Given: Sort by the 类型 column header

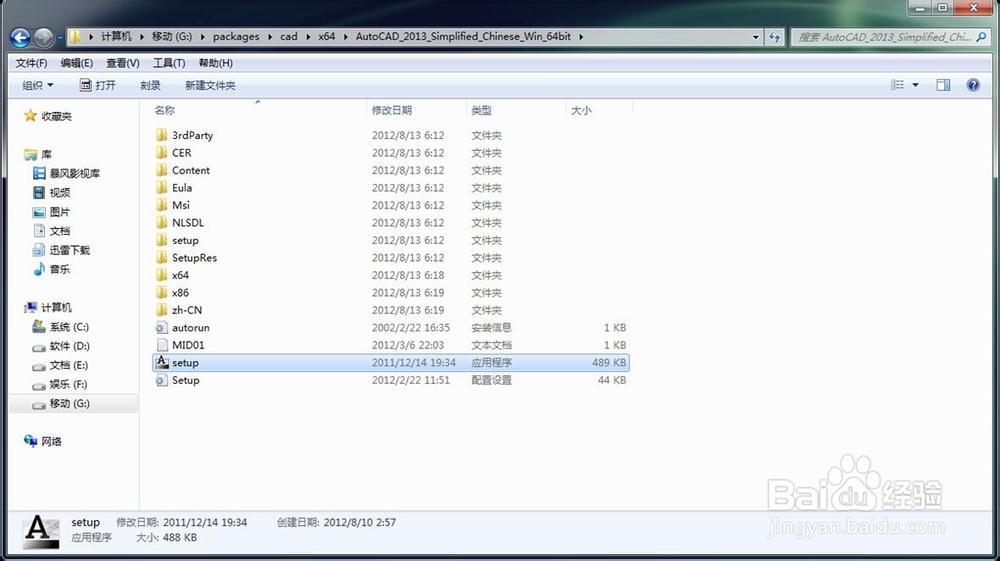Looking at the screenshot, I should click(x=482, y=110).
